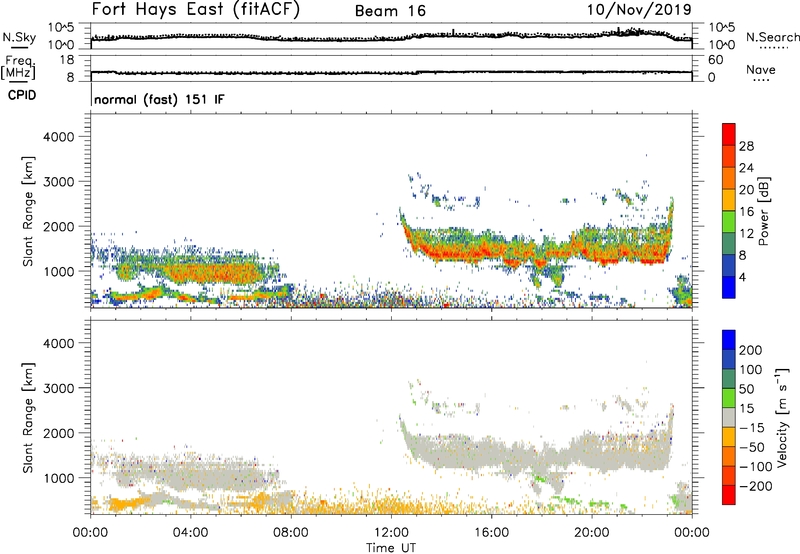Click the '4' value on Power color bar

[x=743, y=277]
